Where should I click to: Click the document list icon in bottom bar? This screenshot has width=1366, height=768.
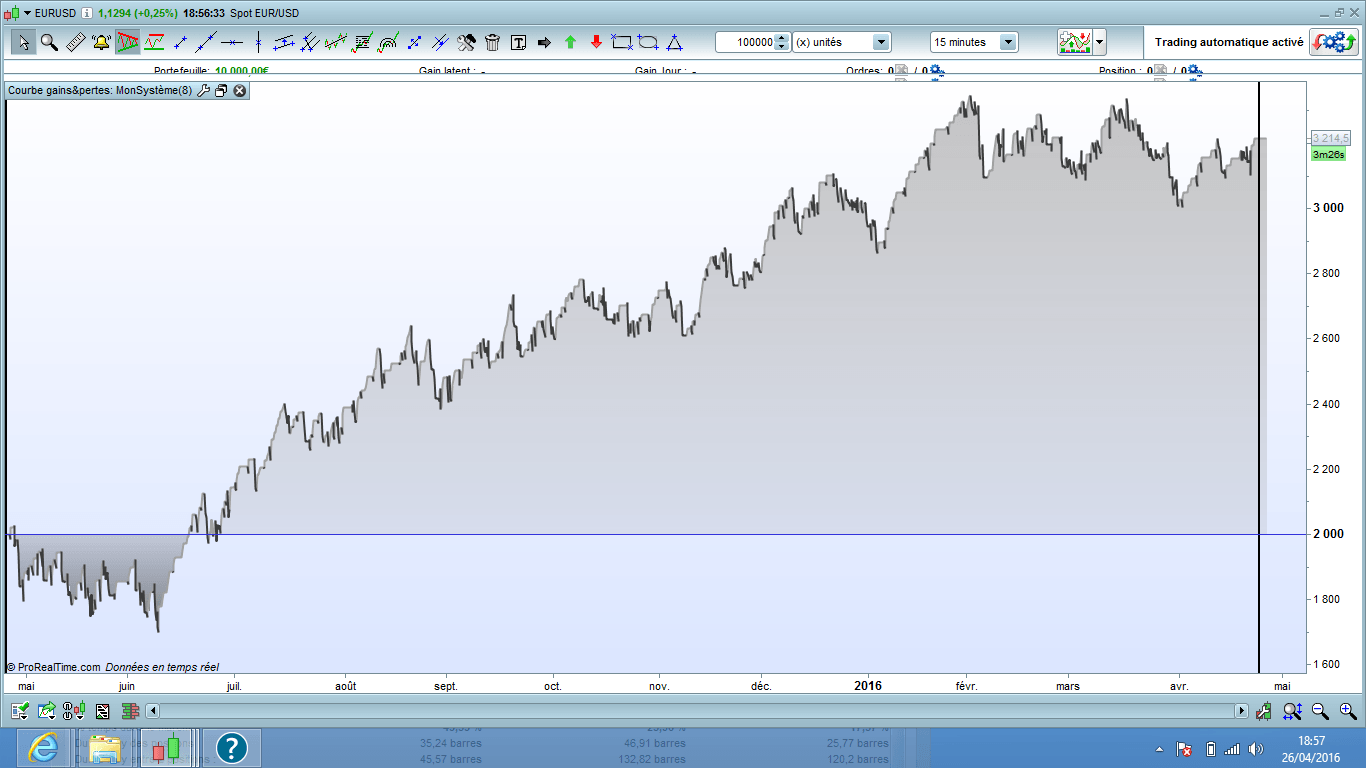pyautogui.click(x=102, y=711)
